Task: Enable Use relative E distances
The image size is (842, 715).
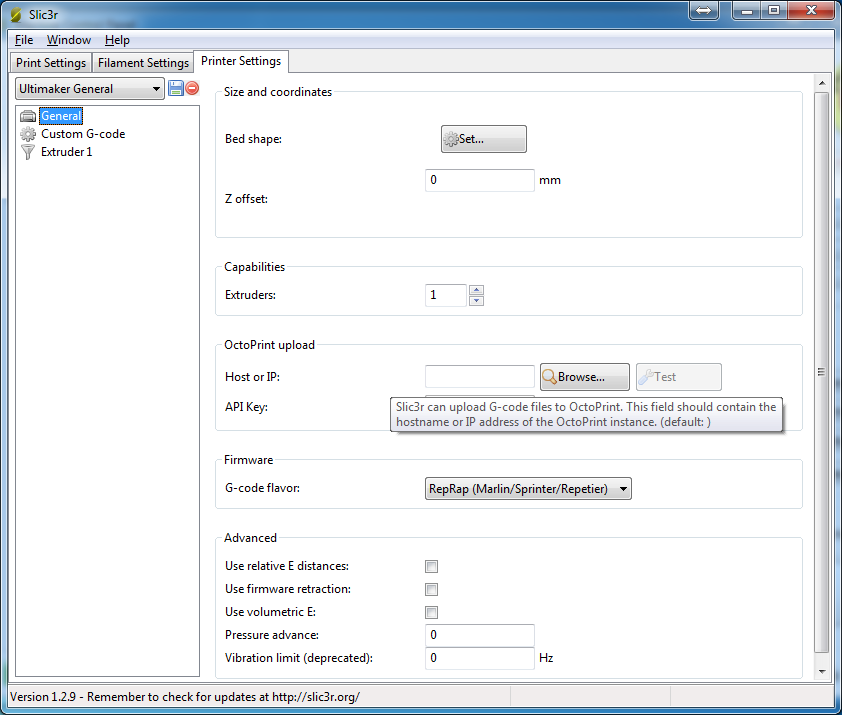Action: (431, 566)
